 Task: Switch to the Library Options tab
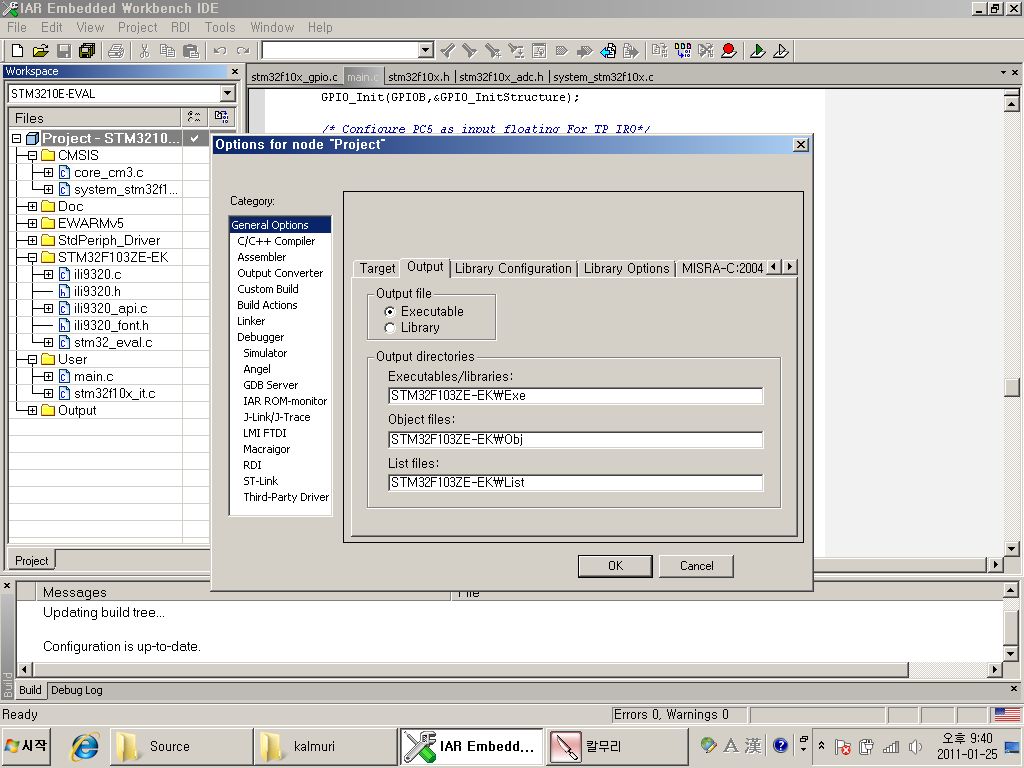[626, 268]
